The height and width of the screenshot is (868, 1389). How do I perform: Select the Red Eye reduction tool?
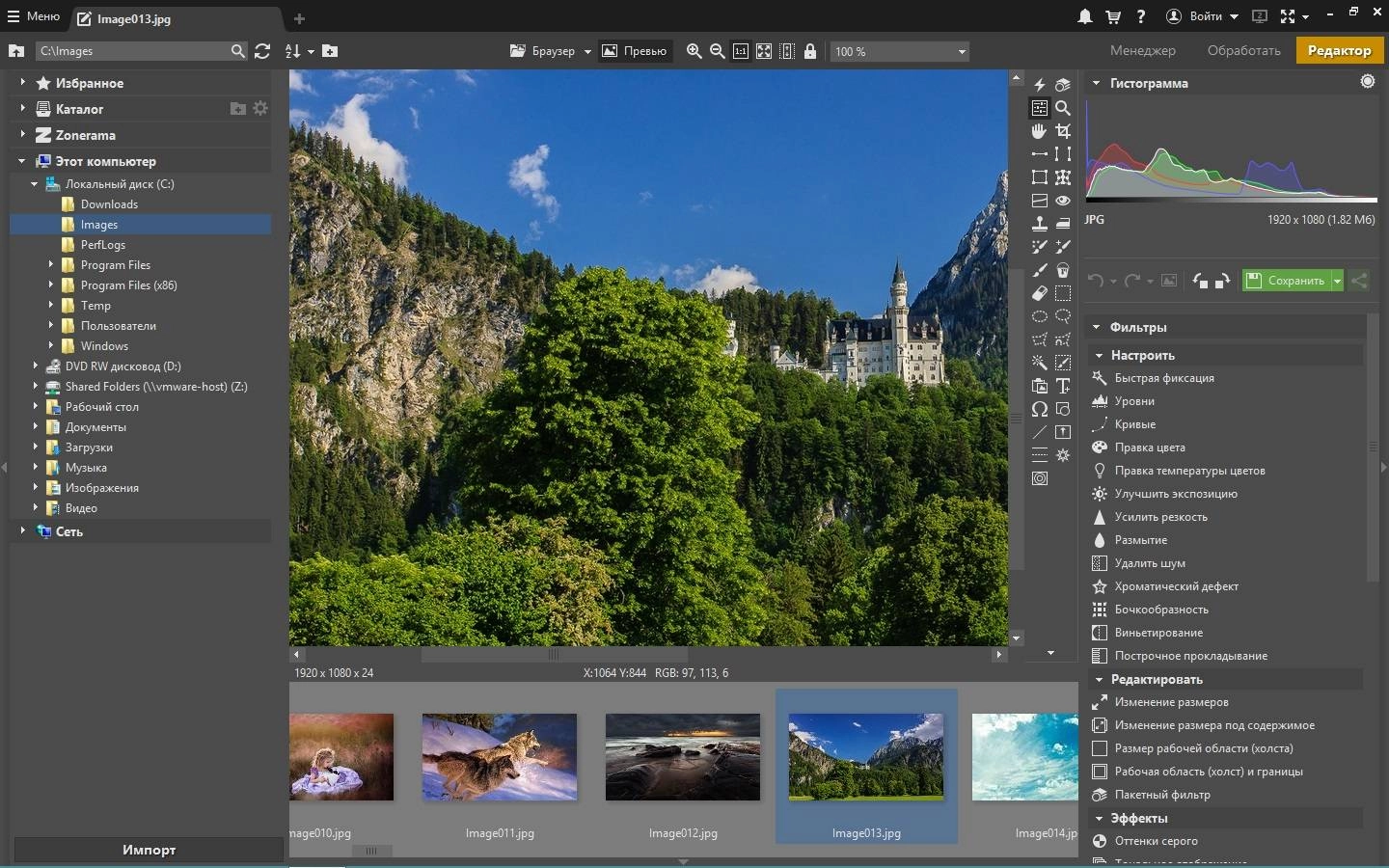(x=1063, y=201)
